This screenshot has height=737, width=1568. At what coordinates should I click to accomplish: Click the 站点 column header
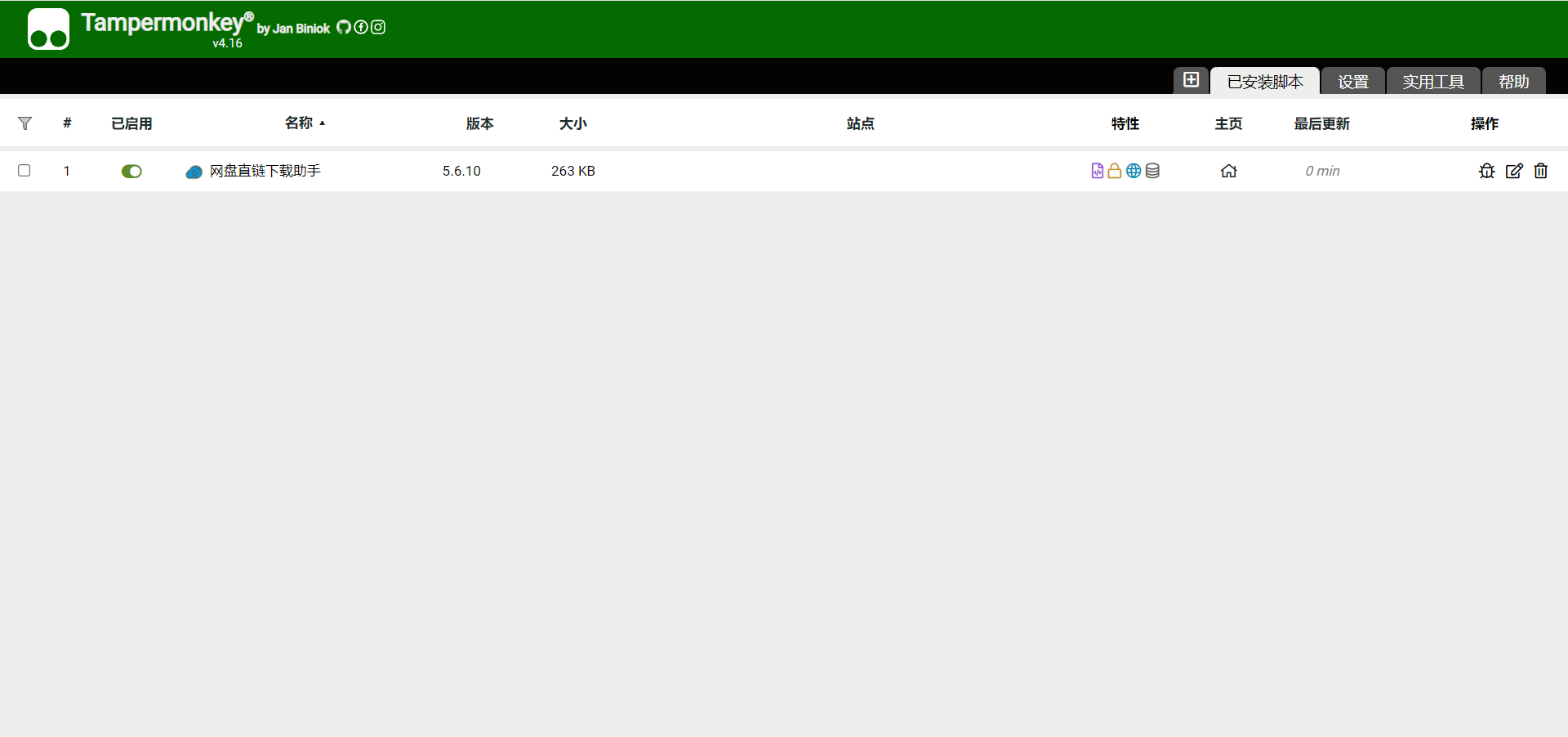861,123
